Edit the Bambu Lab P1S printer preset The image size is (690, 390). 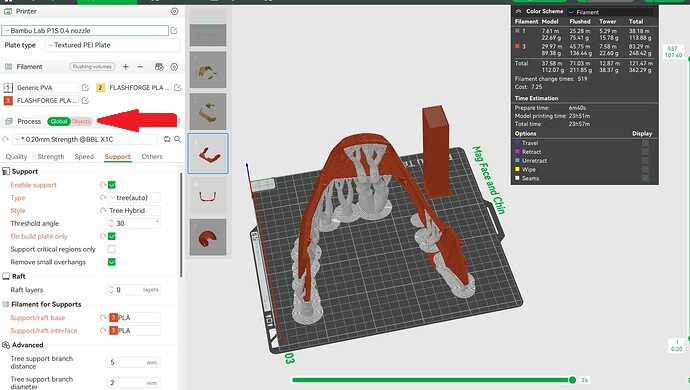[174, 30]
